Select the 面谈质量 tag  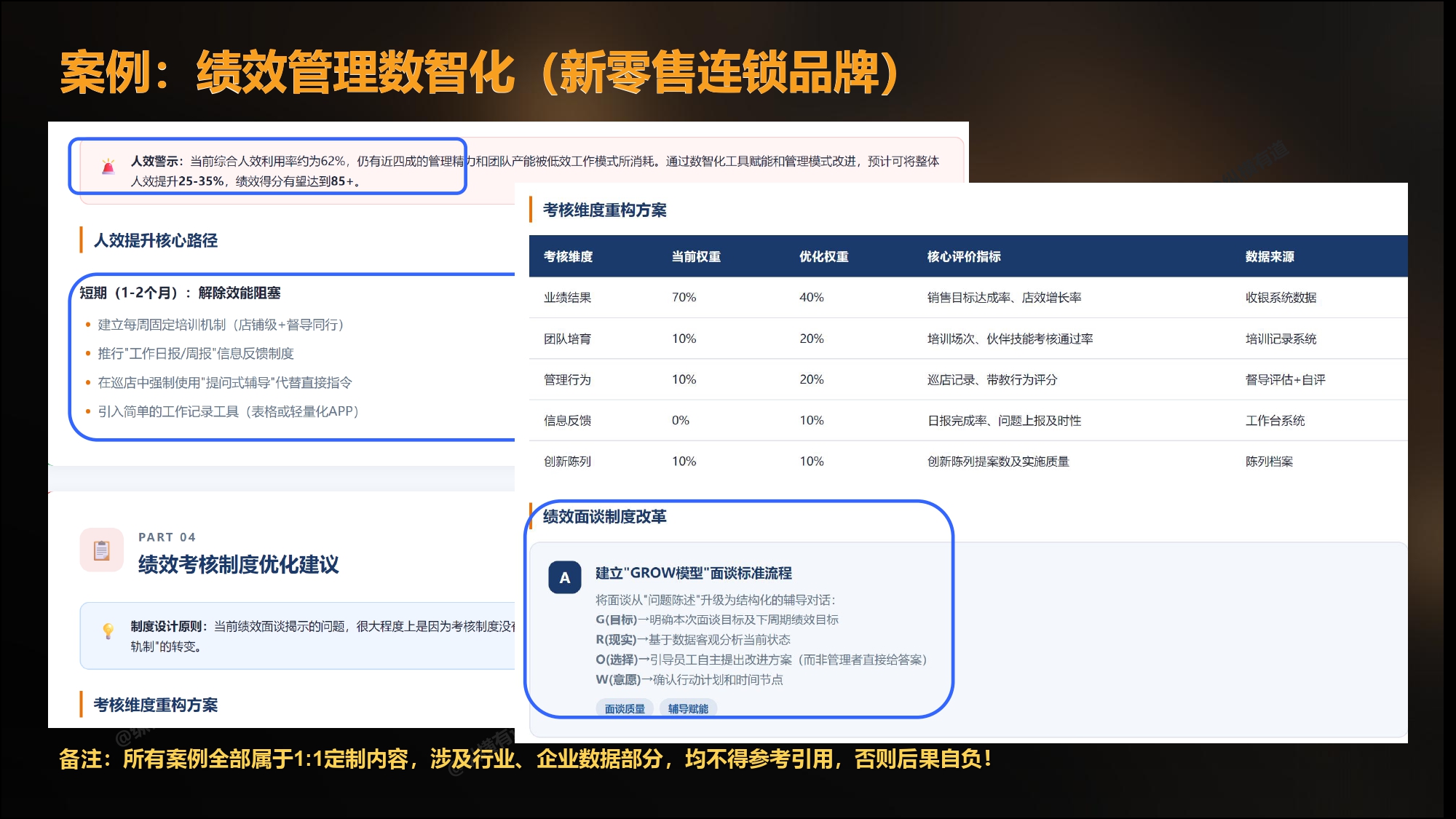[x=625, y=708]
